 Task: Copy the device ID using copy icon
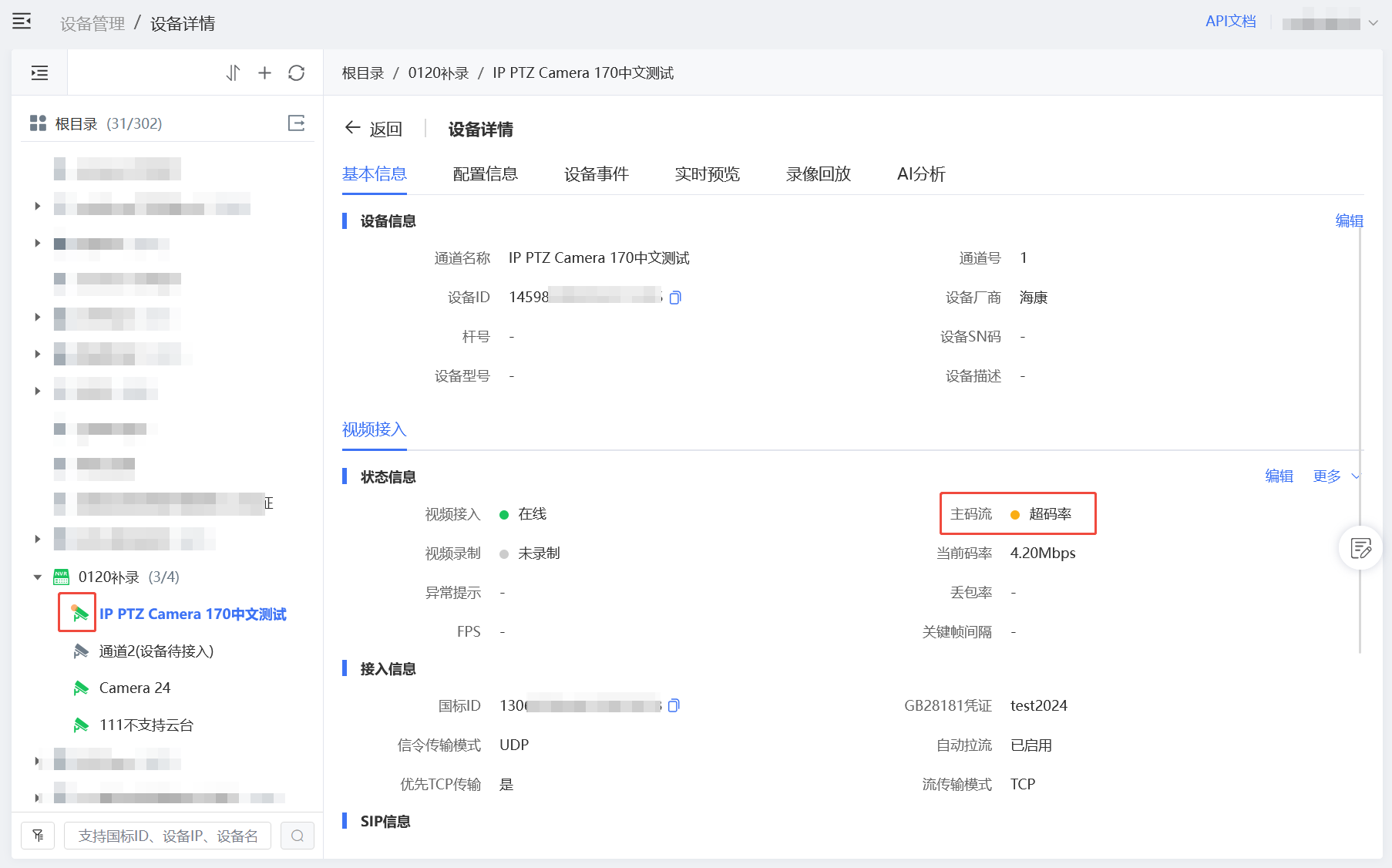[x=675, y=298]
